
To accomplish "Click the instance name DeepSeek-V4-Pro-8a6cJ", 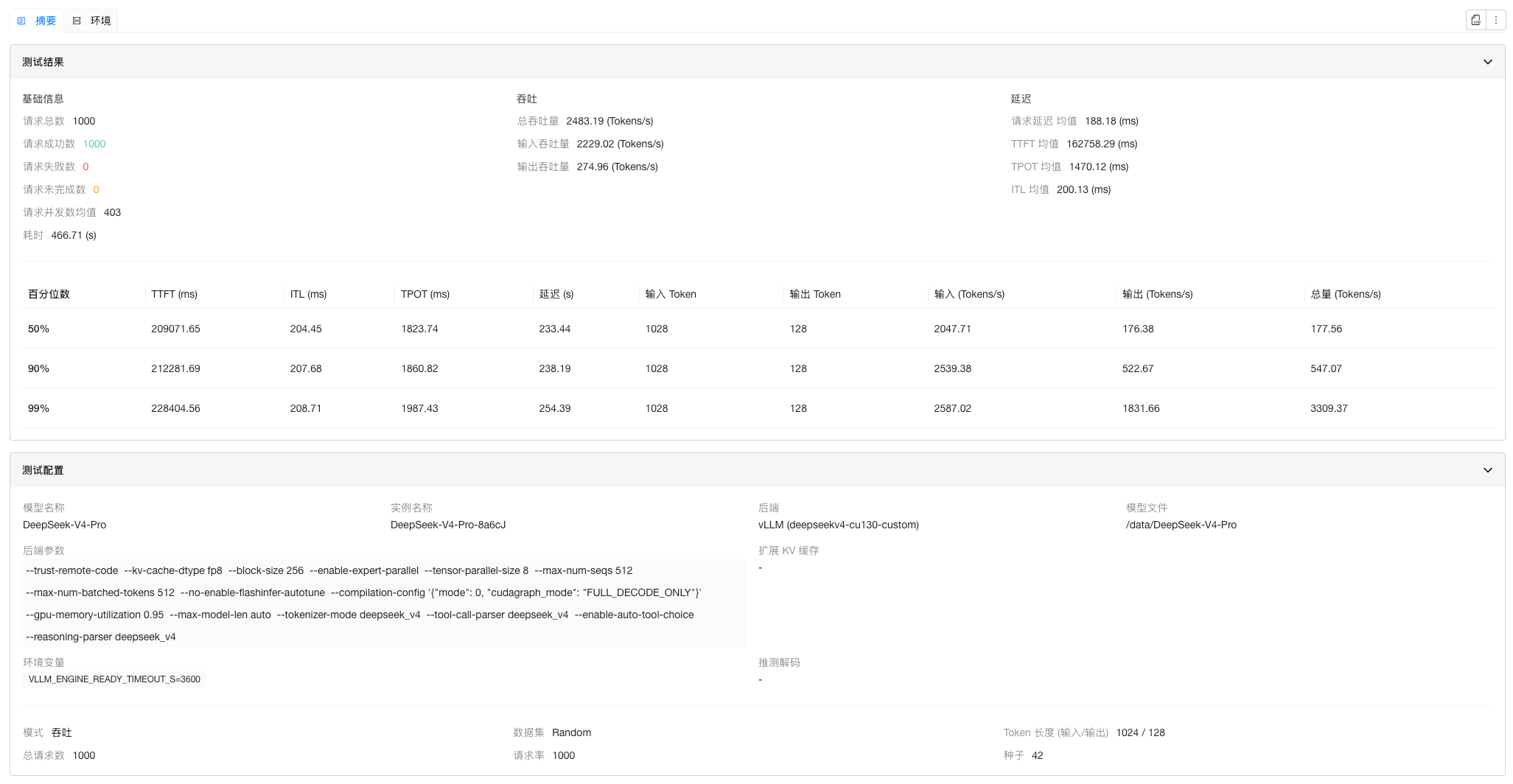I will click(447, 525).
